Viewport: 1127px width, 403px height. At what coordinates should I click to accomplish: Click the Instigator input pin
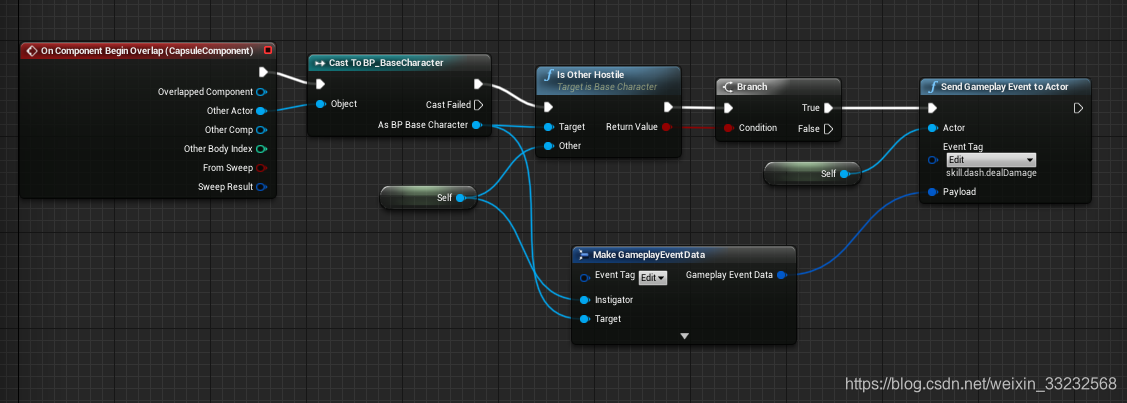[x=584, y=300]
